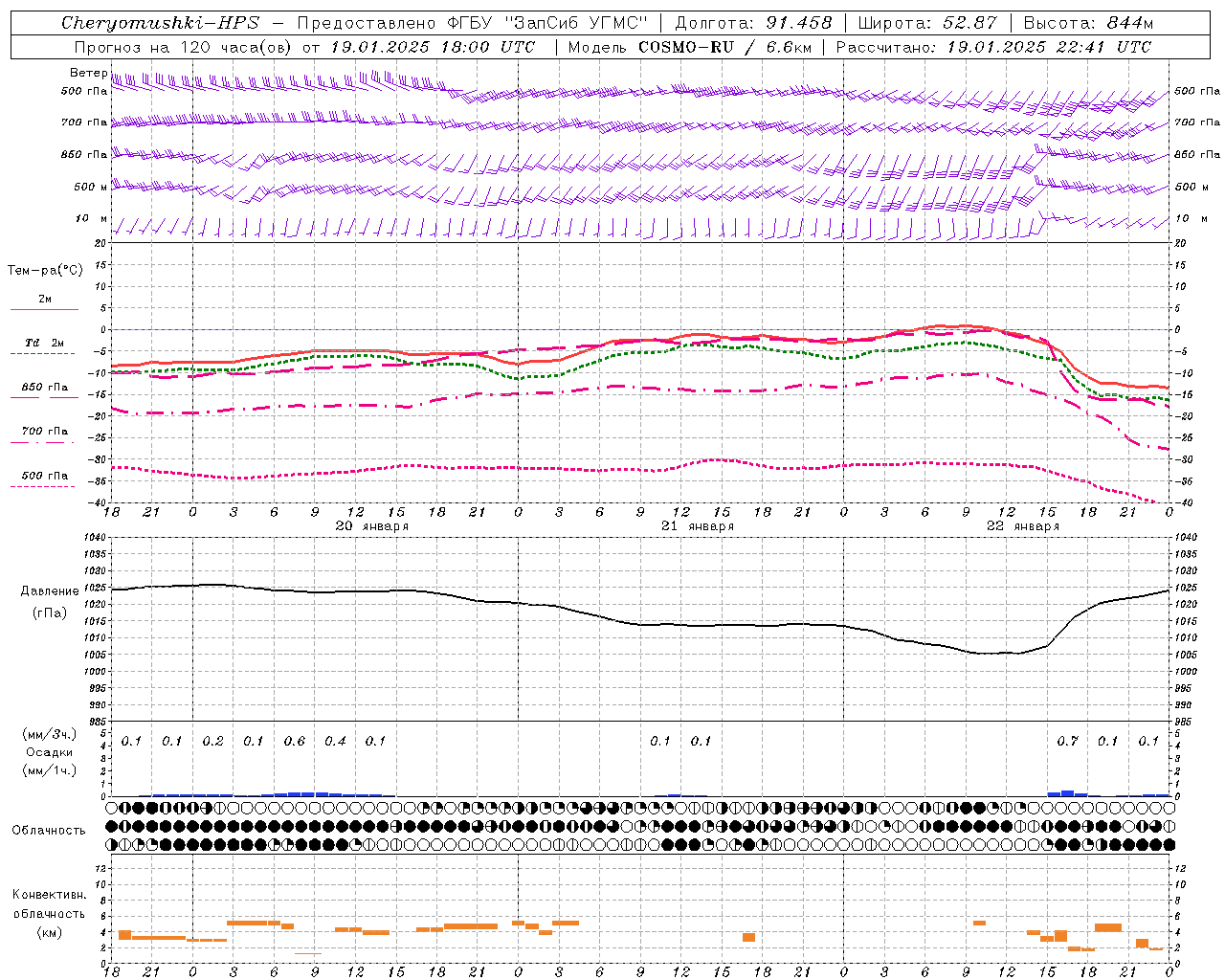Select the 0.6 precipitation amount value
1225x980 pixels.
click(x=295, y=742)
